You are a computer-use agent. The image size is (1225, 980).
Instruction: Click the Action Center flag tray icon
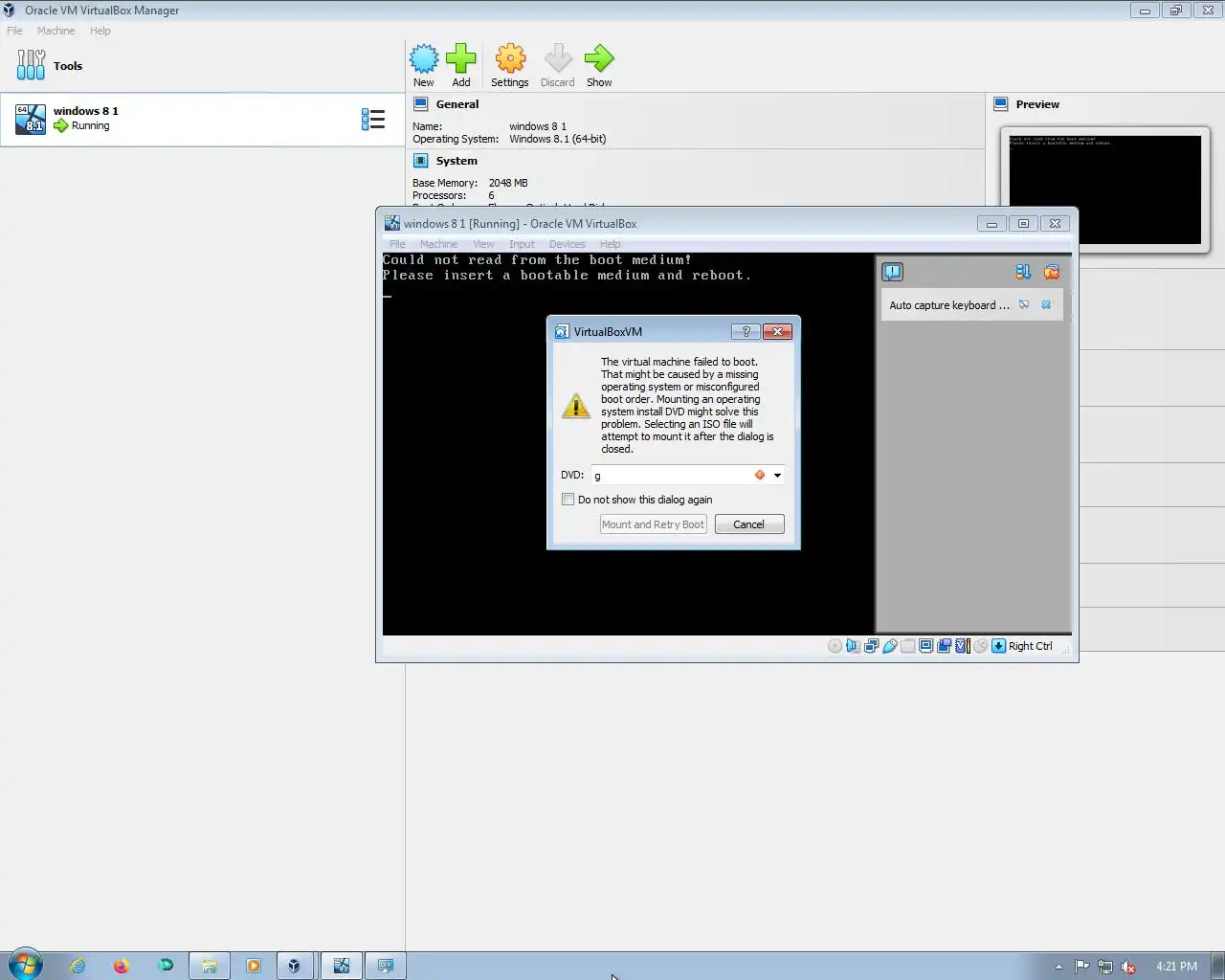tap(1081, 967)
